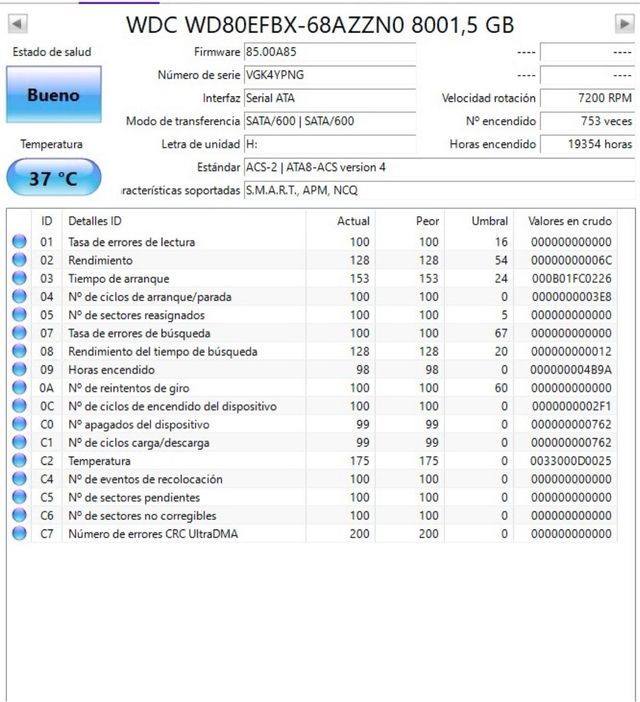Click raw value 0000000002F1
The image size is (640, 702).
pyautogui.click(x=572, y=406)
